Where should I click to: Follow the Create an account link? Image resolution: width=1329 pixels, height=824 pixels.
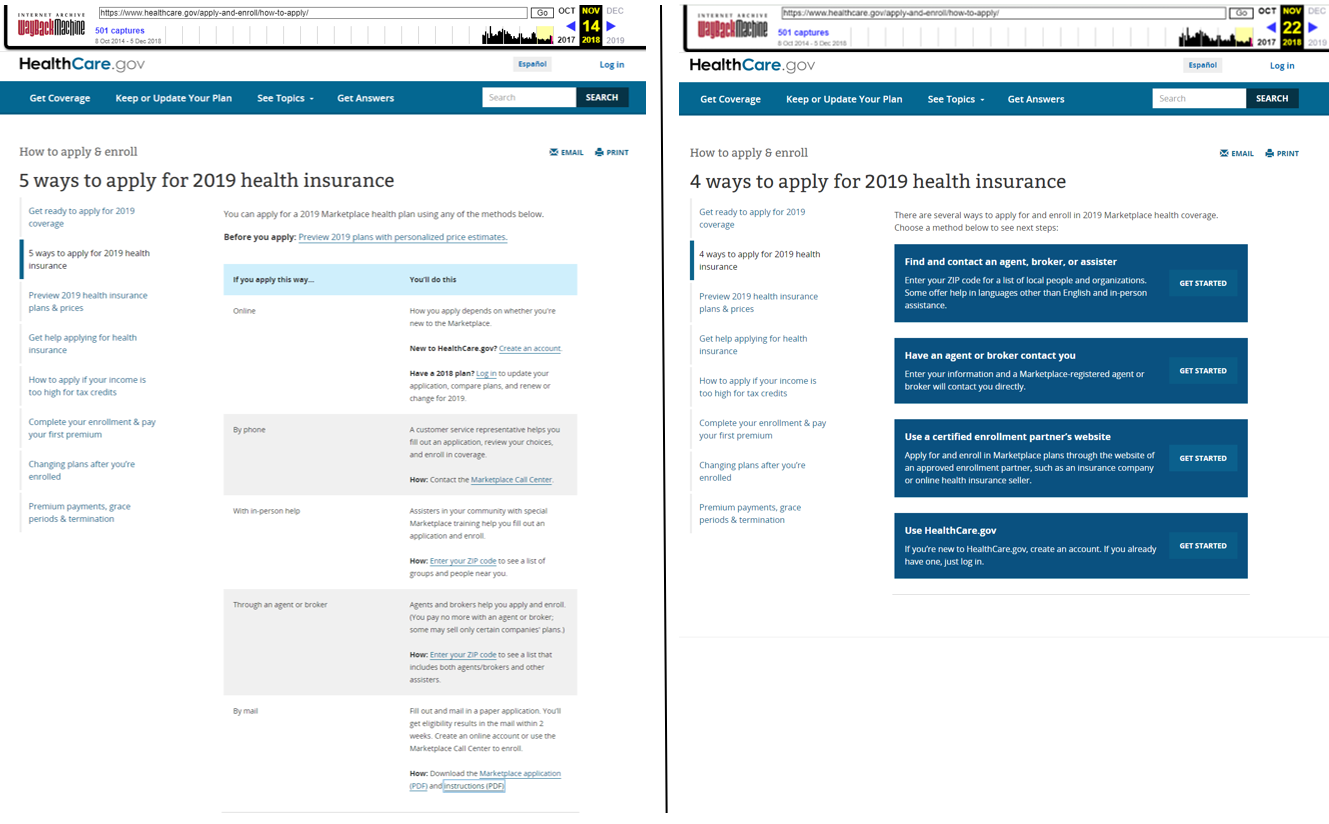[x=530, y=348]
